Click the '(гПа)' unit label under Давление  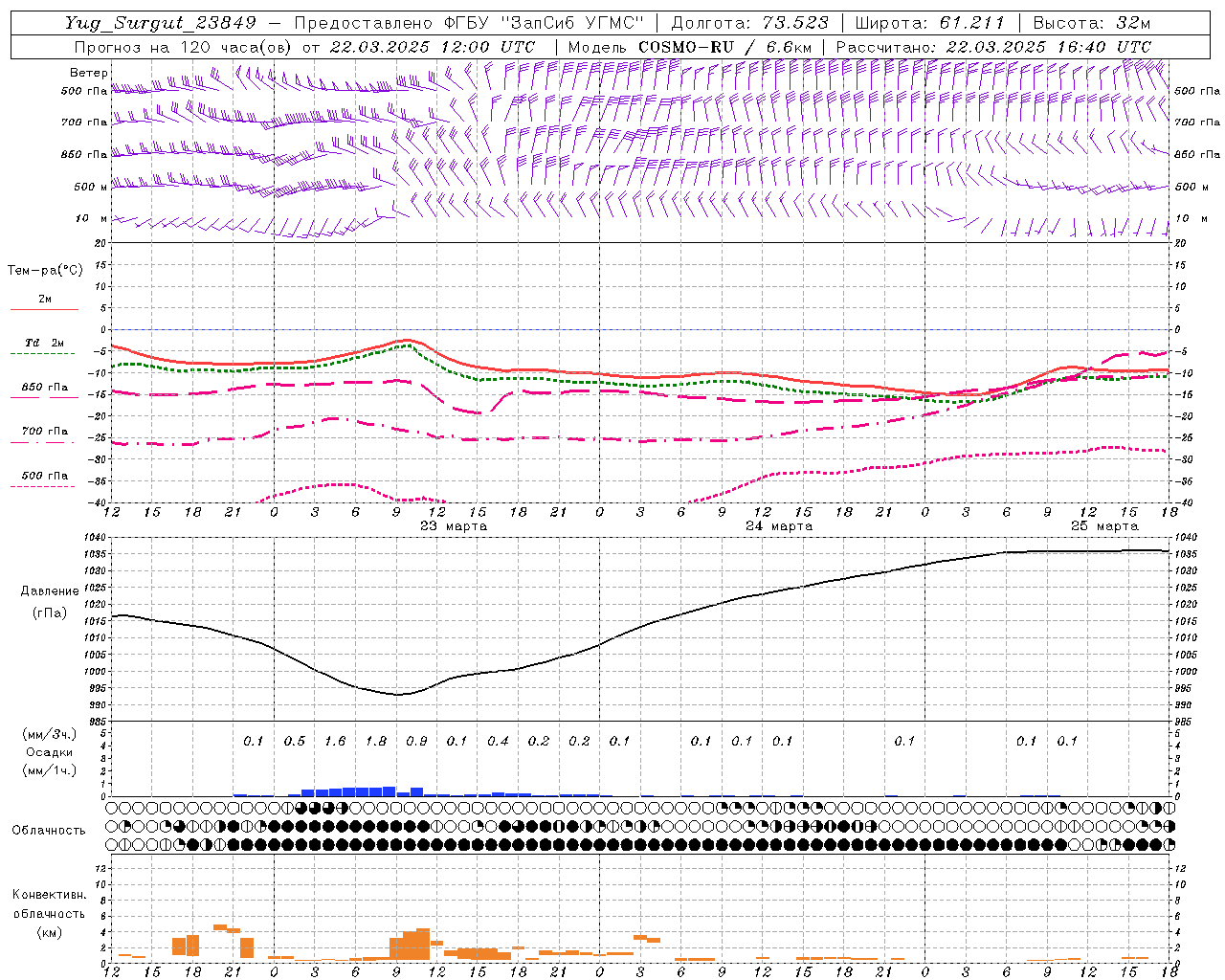click(x=50, y=613)
